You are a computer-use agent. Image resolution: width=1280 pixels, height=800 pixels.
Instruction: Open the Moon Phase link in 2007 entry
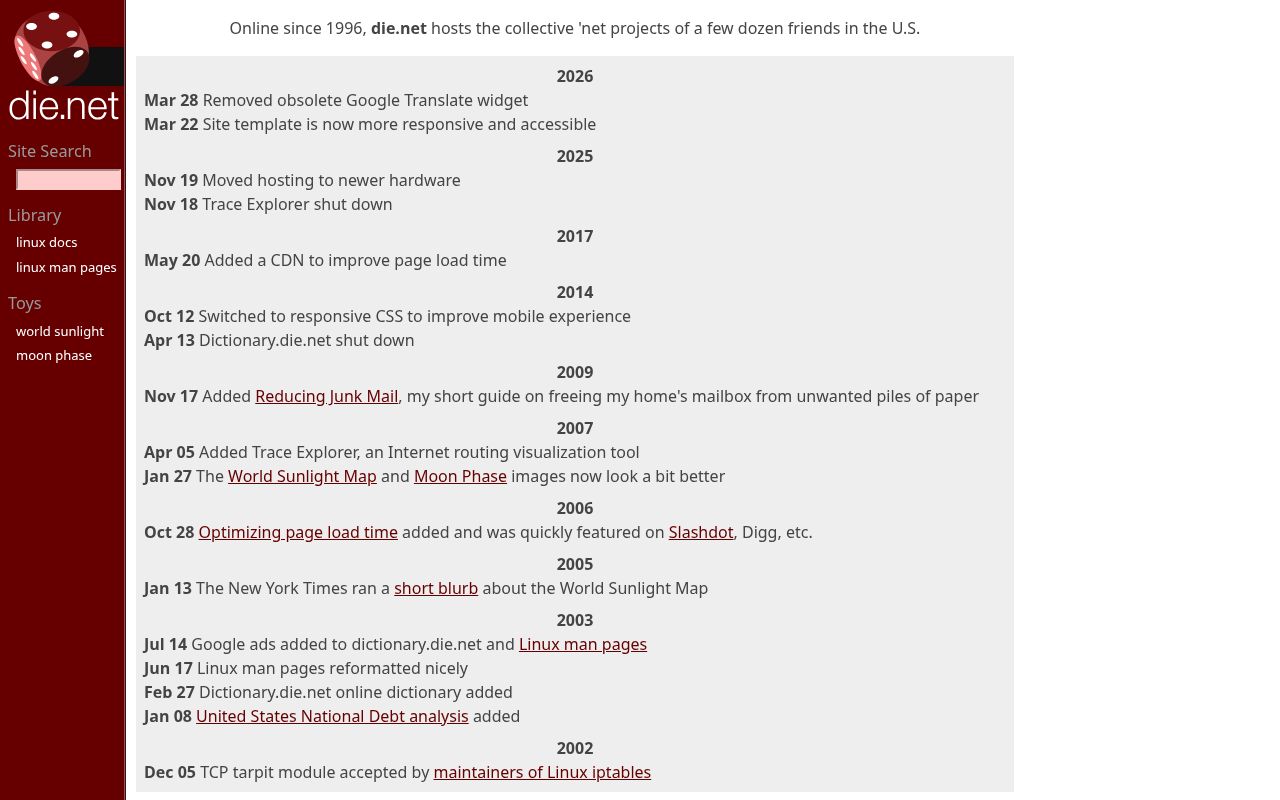pyautogui.click(x=460, y=476)
